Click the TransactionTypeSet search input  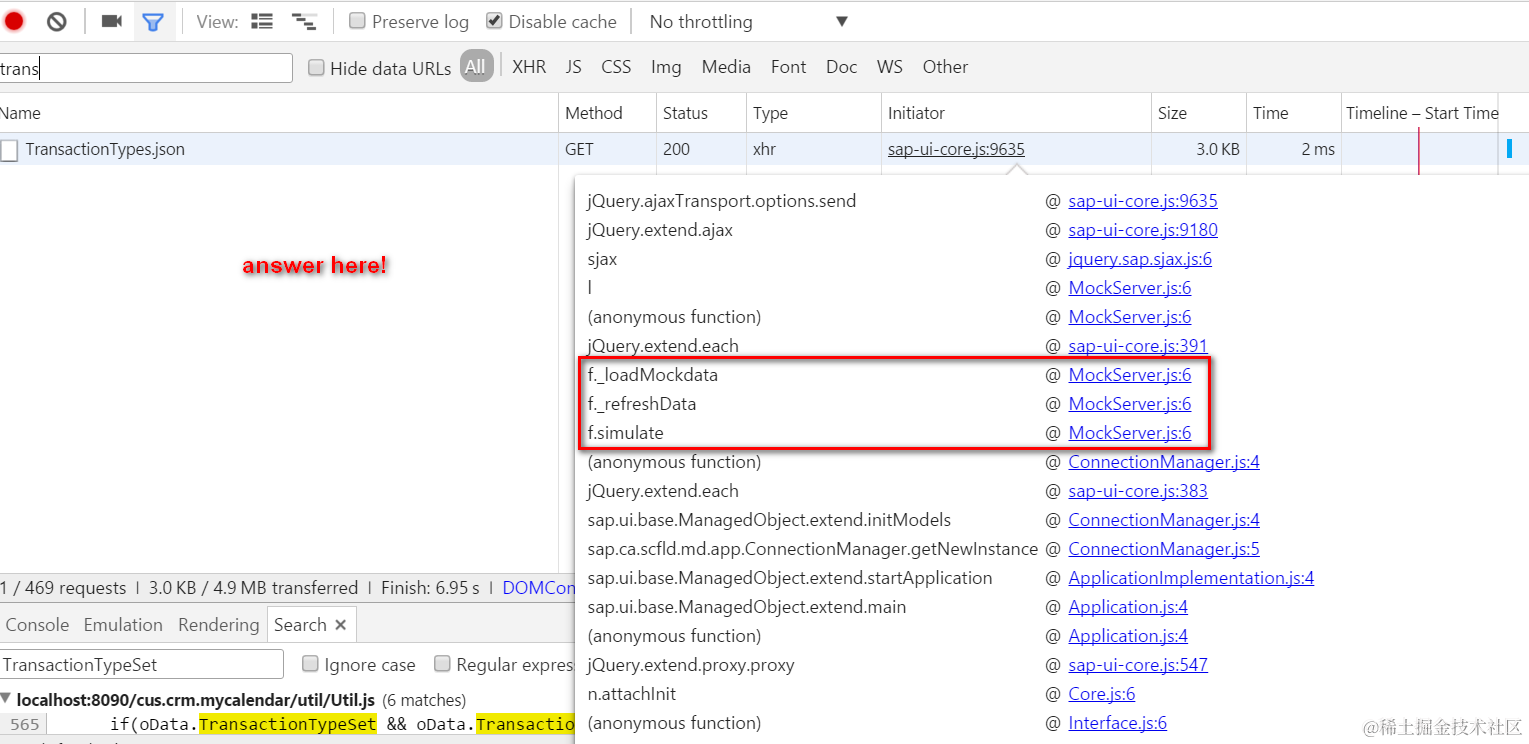[x=141, y=664]
